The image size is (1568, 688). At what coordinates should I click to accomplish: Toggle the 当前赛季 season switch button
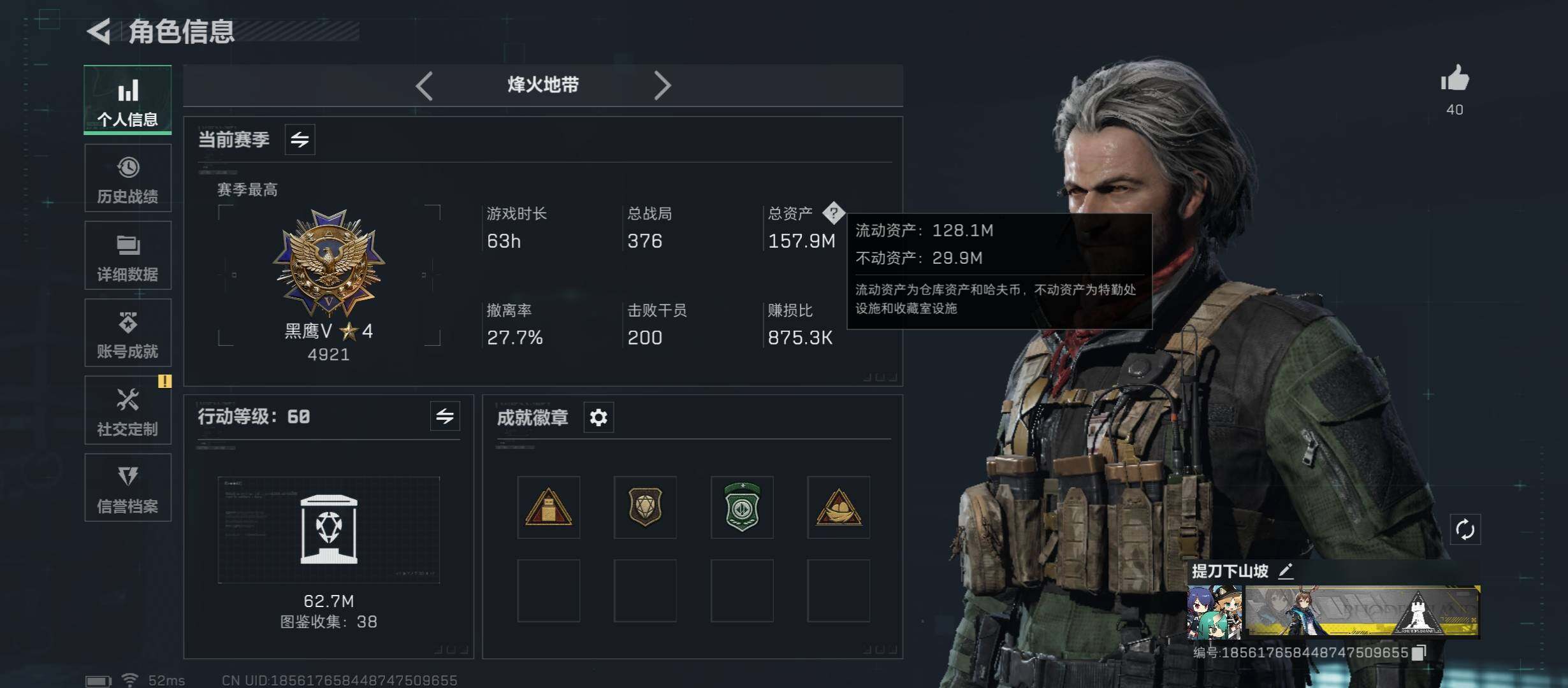300,140
